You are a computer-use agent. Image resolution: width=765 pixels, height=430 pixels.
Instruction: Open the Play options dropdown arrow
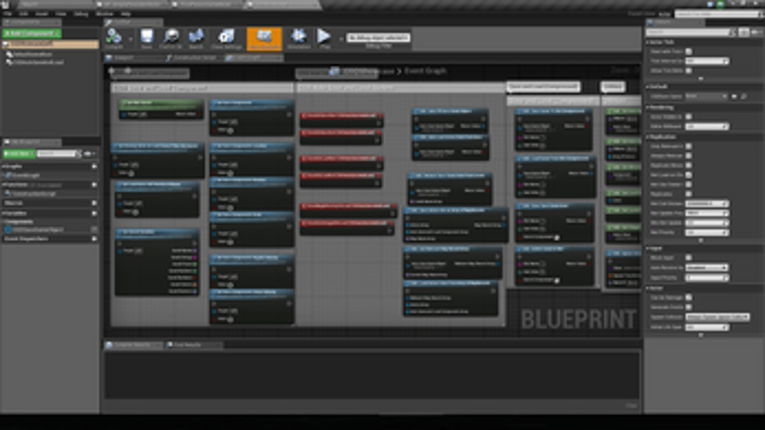tap(341, 39)
